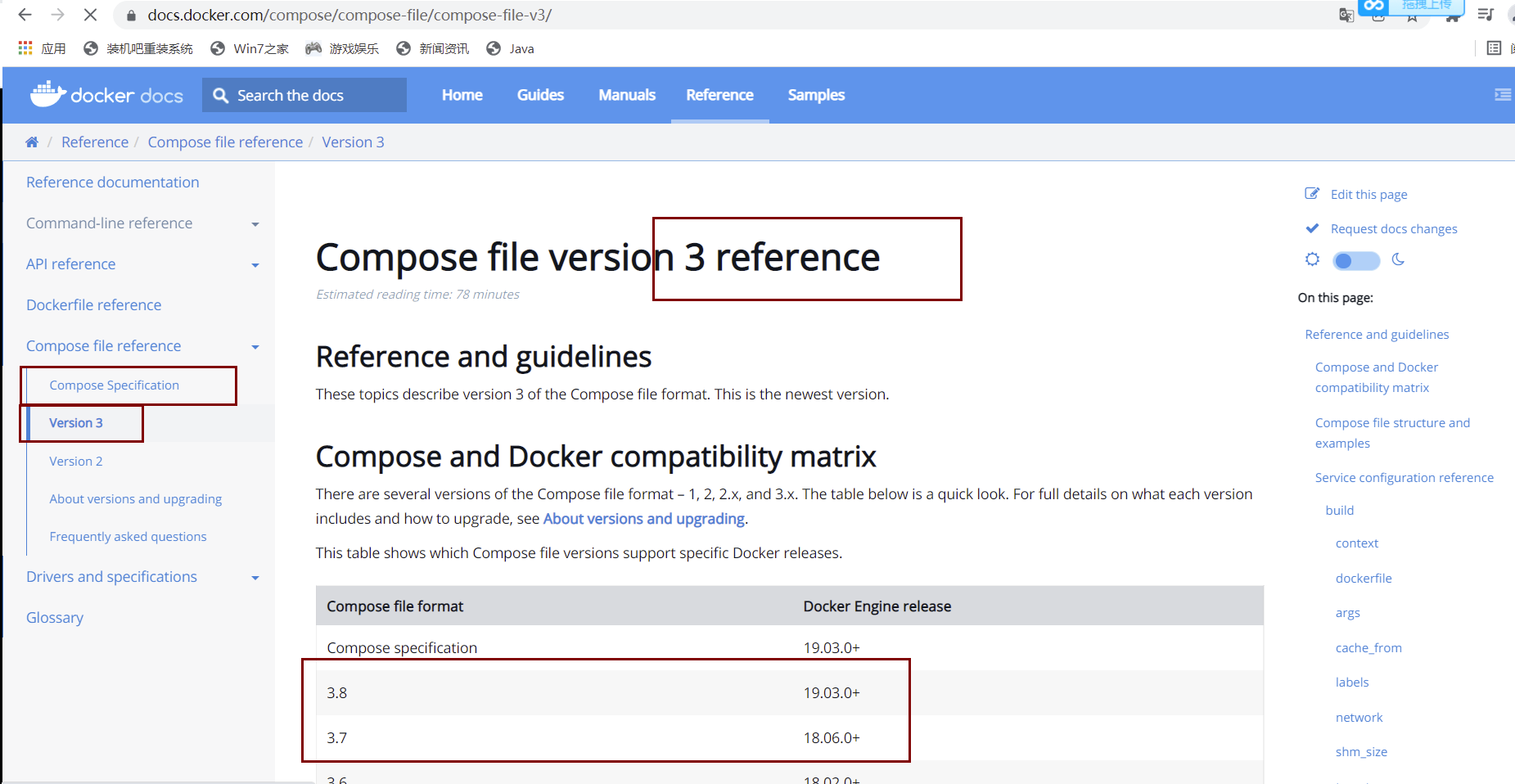The height and width of the screenshot is (784, 1515).
Task: Click the browser back arrow
Action: click(25, 15)
